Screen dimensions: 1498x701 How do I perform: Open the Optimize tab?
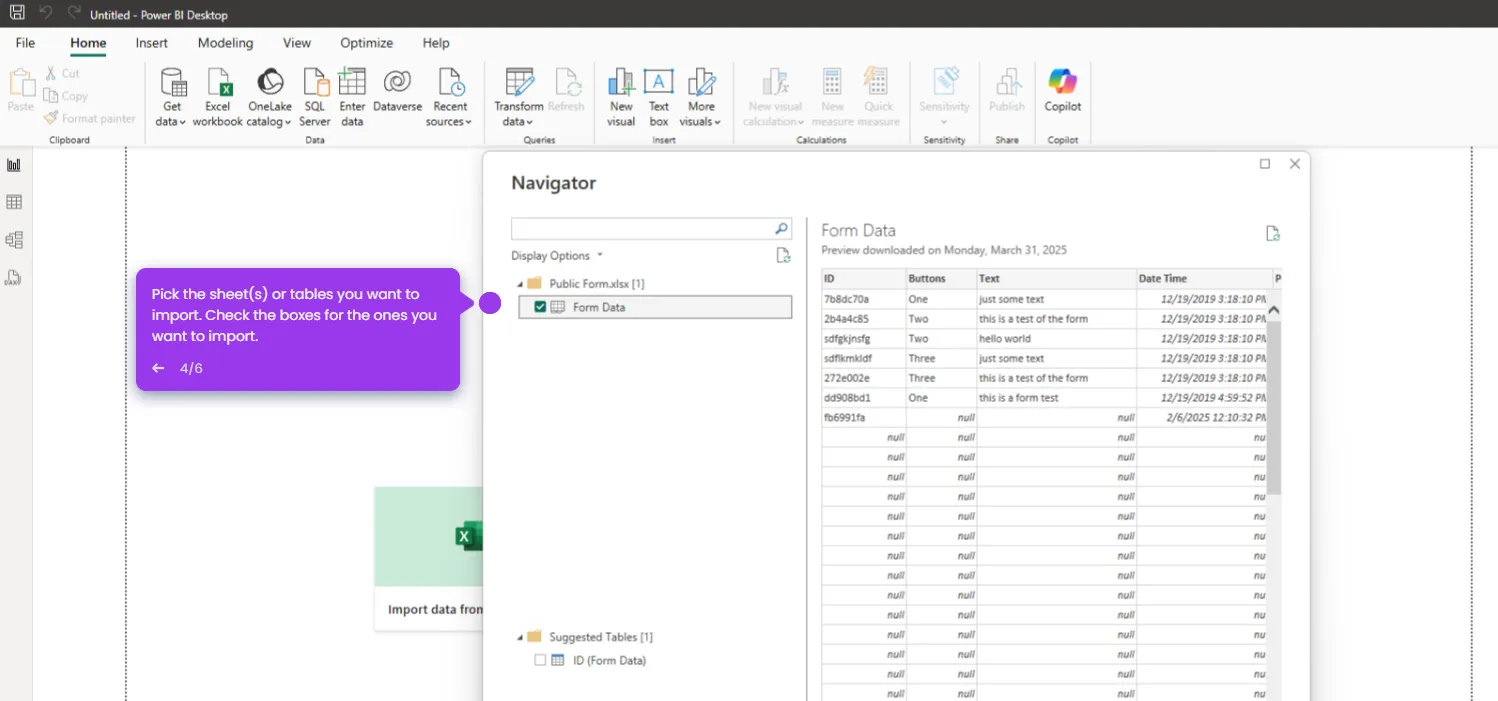pos(366,43)
